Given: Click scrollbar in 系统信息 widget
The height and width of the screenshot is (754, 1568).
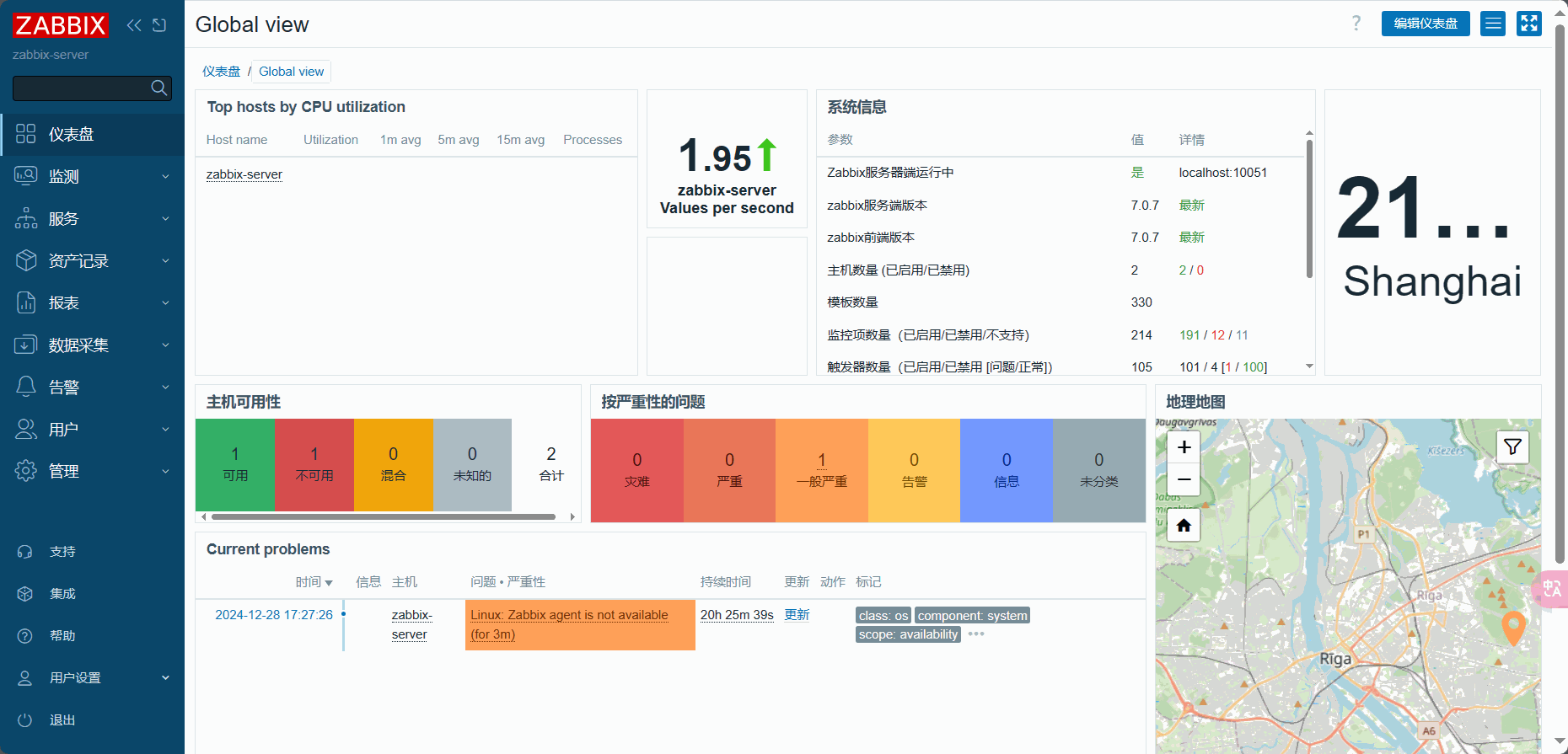Looking at the screenshot, I should 1309,209.
